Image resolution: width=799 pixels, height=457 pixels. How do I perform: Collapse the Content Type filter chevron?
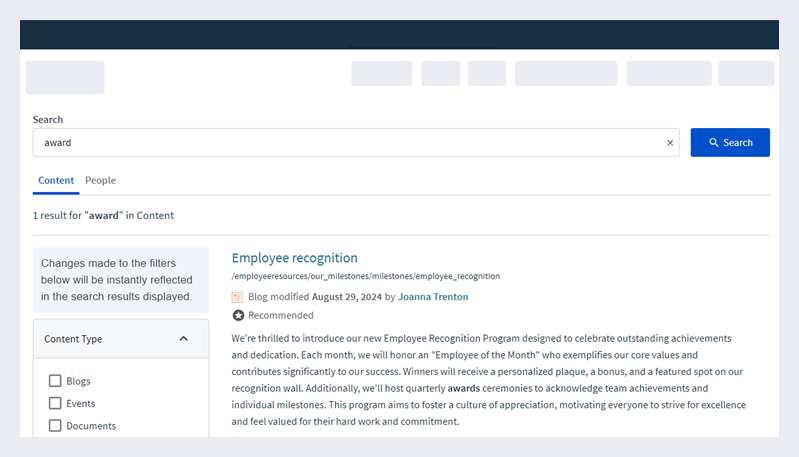(x=183, y=339)
